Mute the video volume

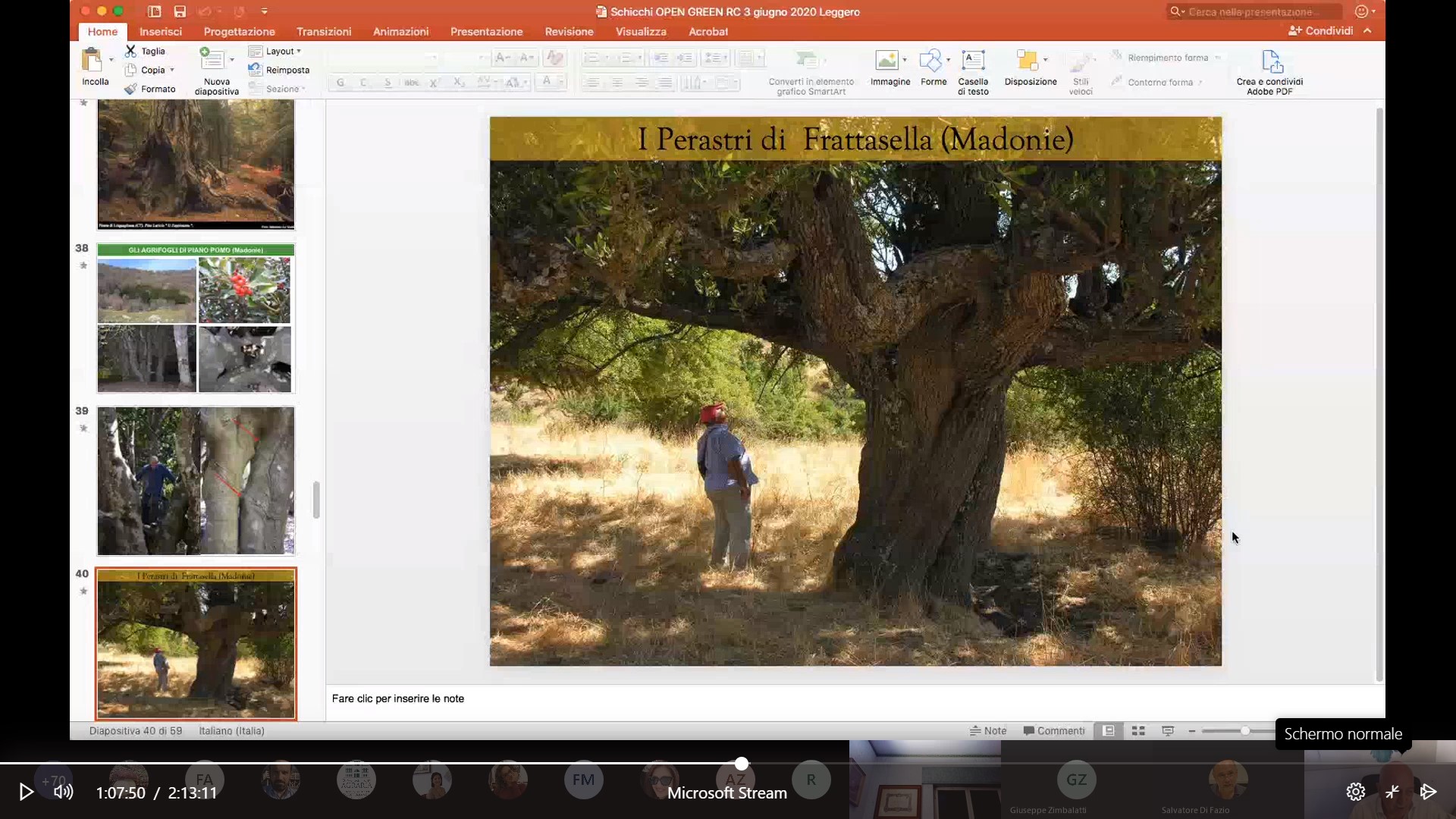point(64,792)
